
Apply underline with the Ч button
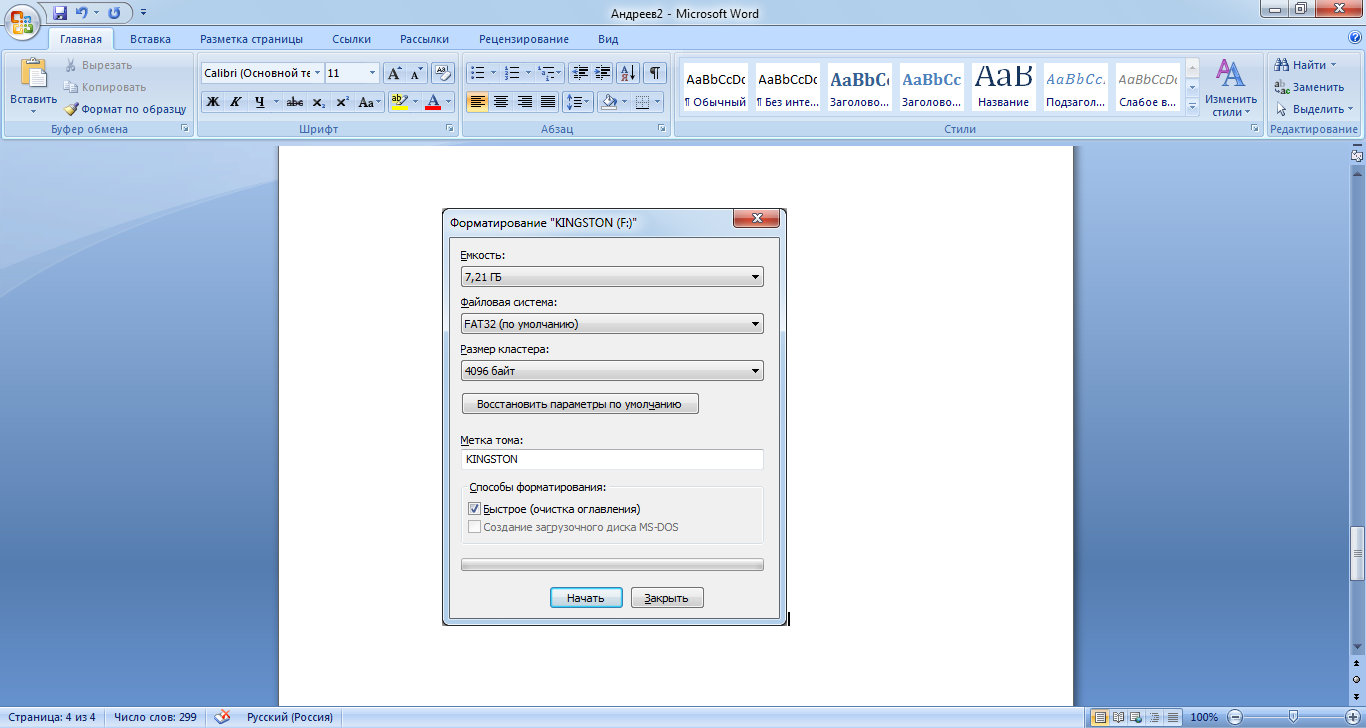point(259,102)
